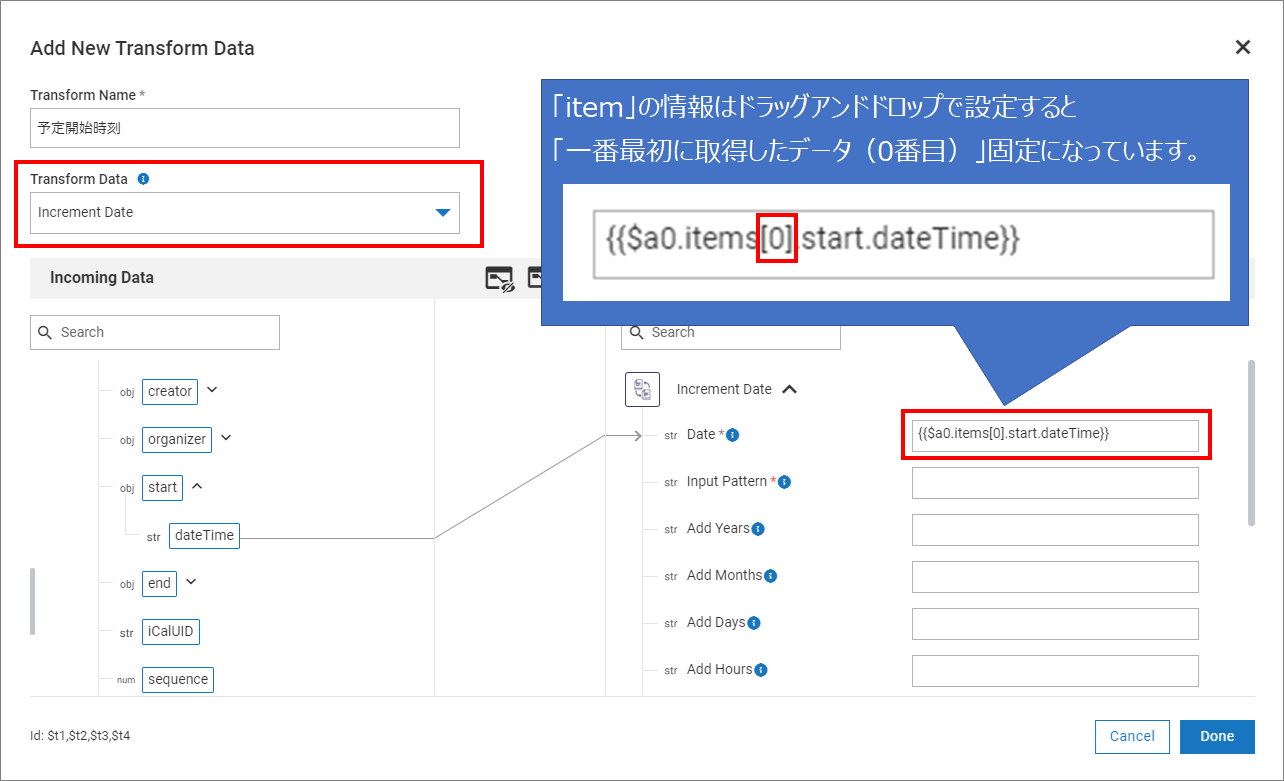Click info icon next to Date field
The height and width of the screenshot is (781, 1284).
tap(733, 435)
